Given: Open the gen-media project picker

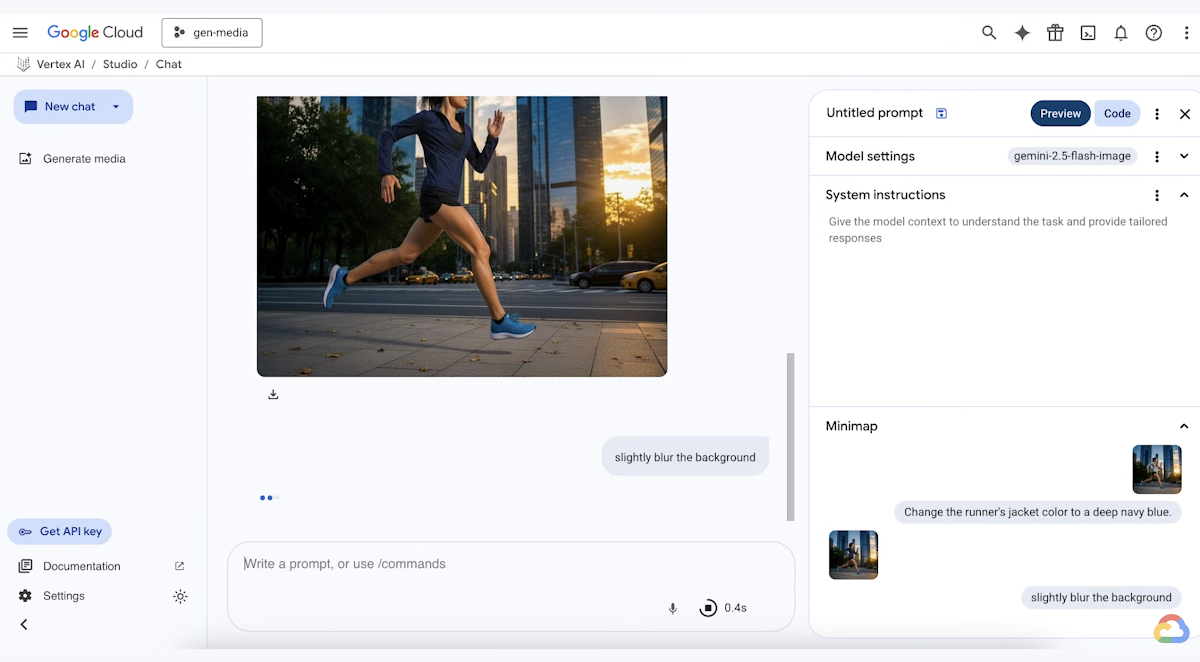Looking at the screenshot, I should [212, 32].
